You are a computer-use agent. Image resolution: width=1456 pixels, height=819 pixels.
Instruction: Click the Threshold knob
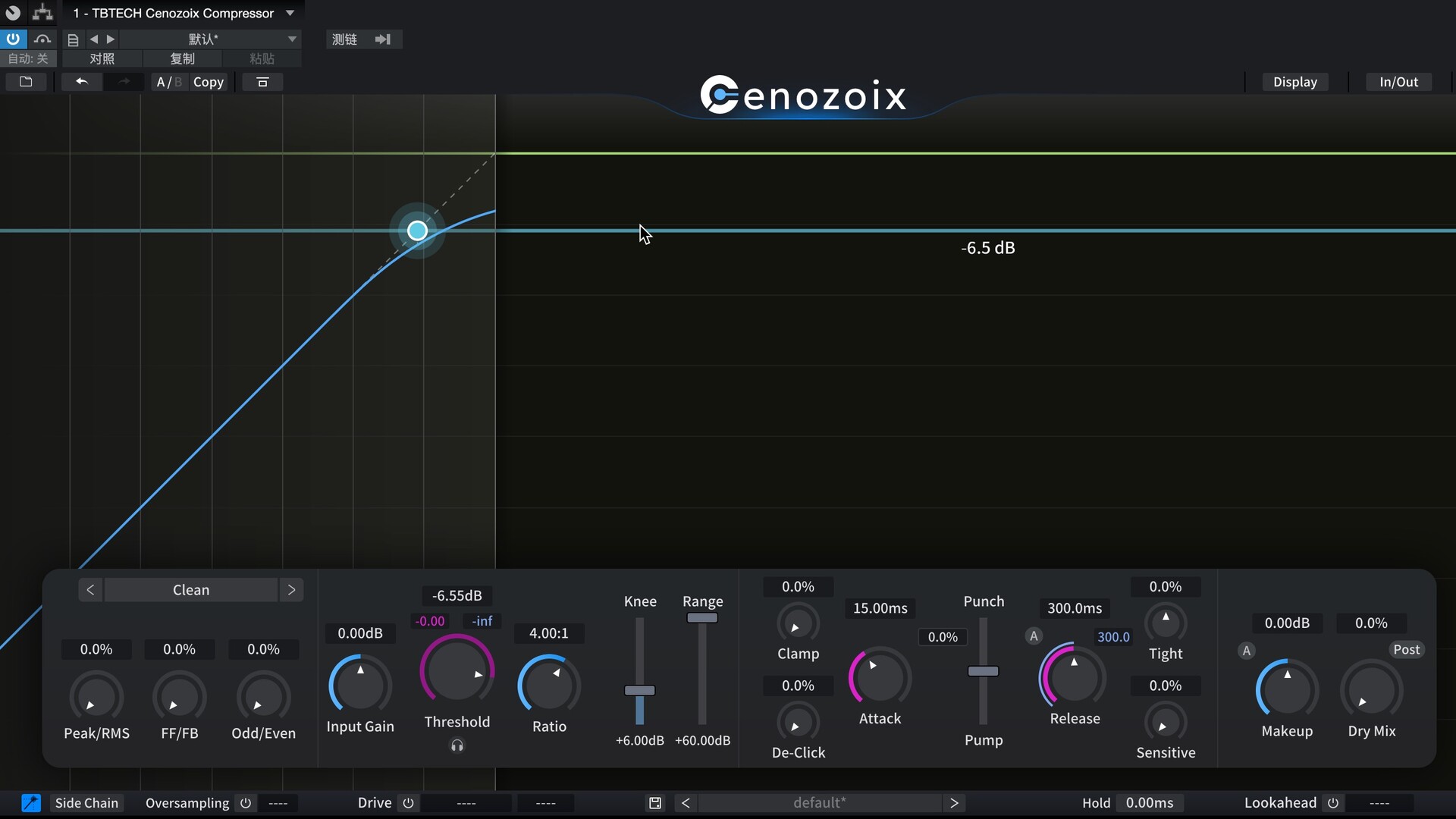(x=457, y=670)
